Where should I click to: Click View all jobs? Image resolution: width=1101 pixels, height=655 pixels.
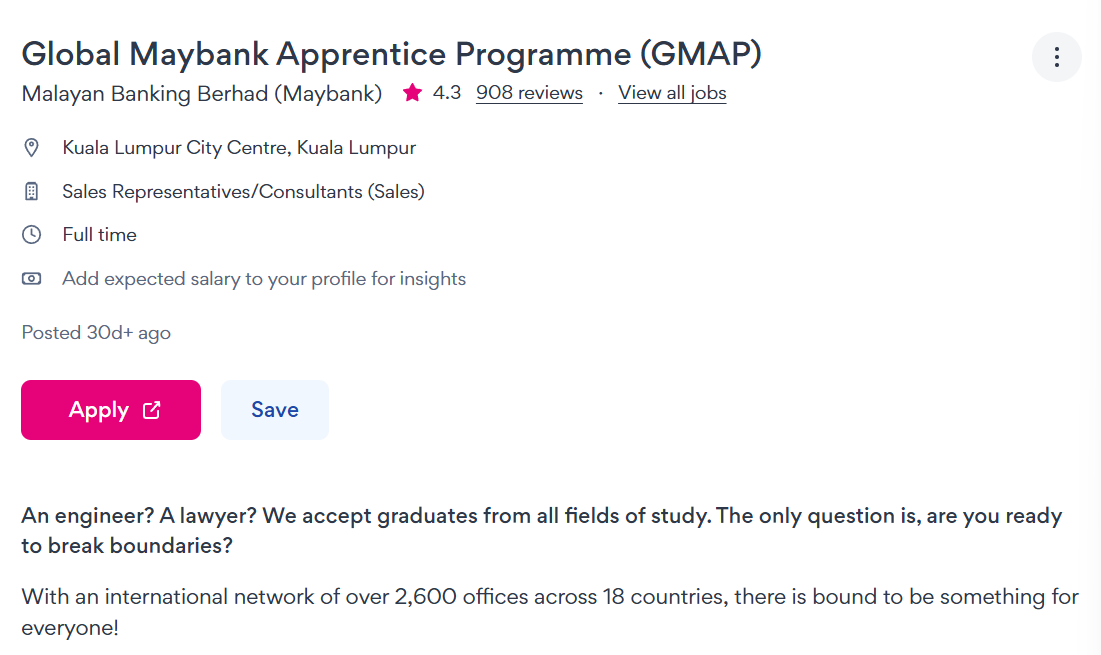pos(671,92)
